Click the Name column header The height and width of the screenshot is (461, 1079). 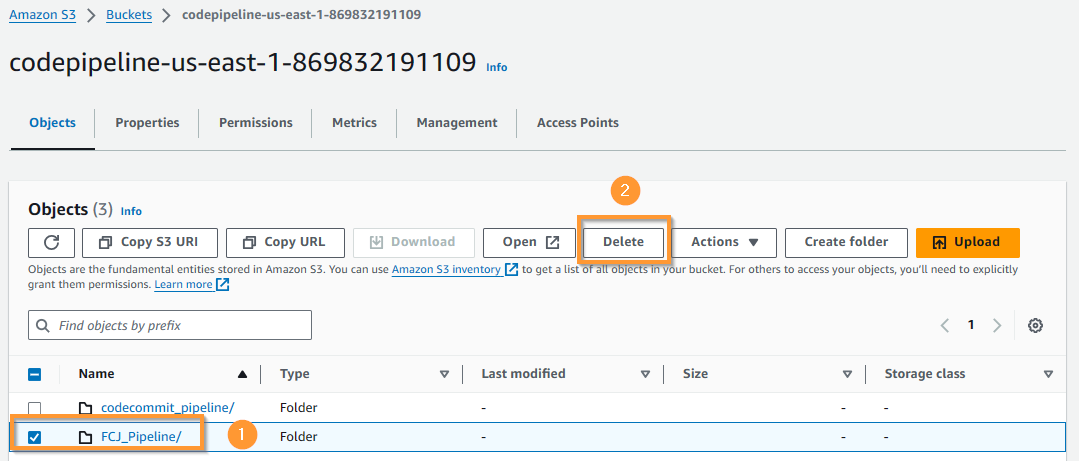pos(96,374)
